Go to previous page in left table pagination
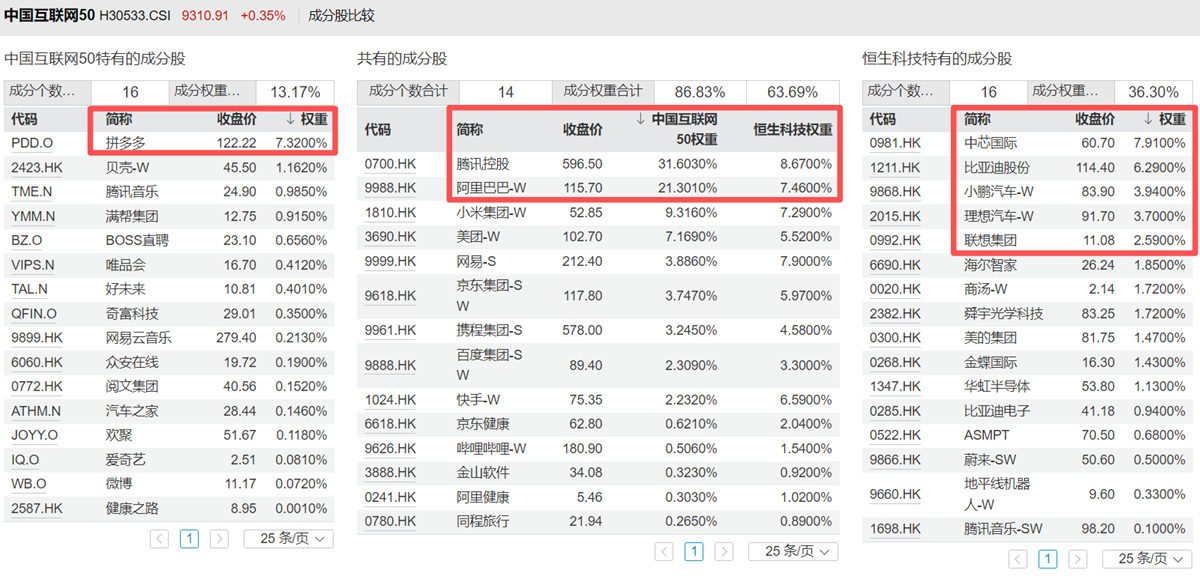Viewport: 1200px width, 576px height. (x=159, y=538)
